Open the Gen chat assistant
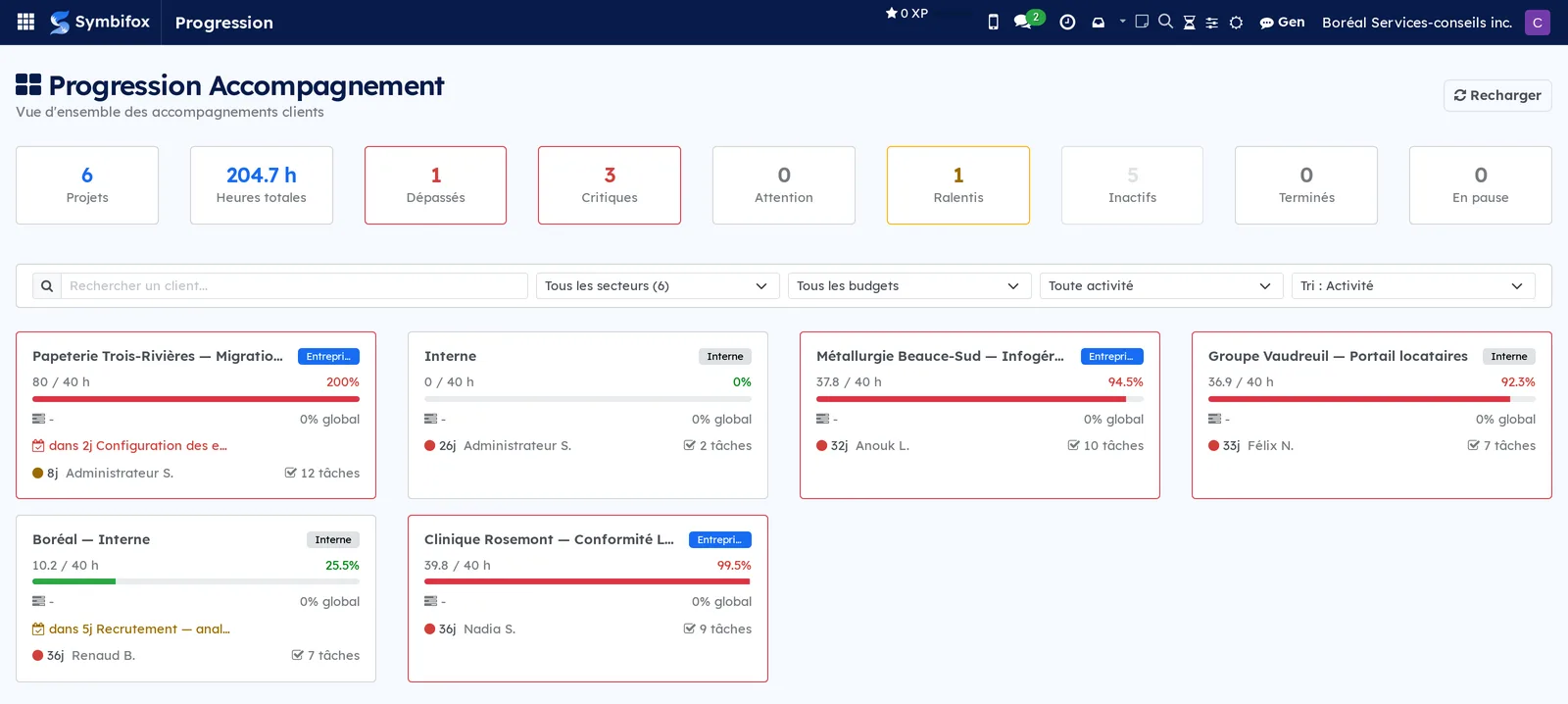The height and width of the screenshot is (704, 1568). click(1282, 22)
